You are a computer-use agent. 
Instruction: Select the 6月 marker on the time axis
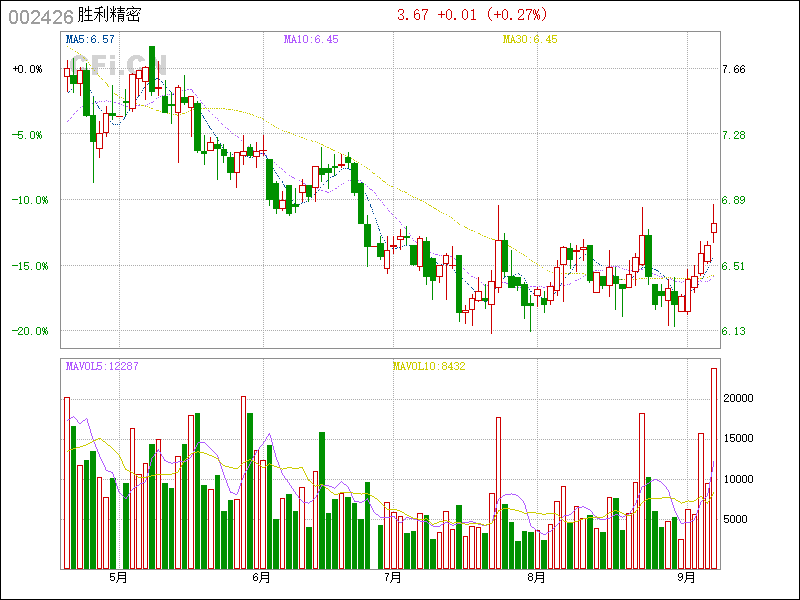pyautogui.click(x=262, y=577)
